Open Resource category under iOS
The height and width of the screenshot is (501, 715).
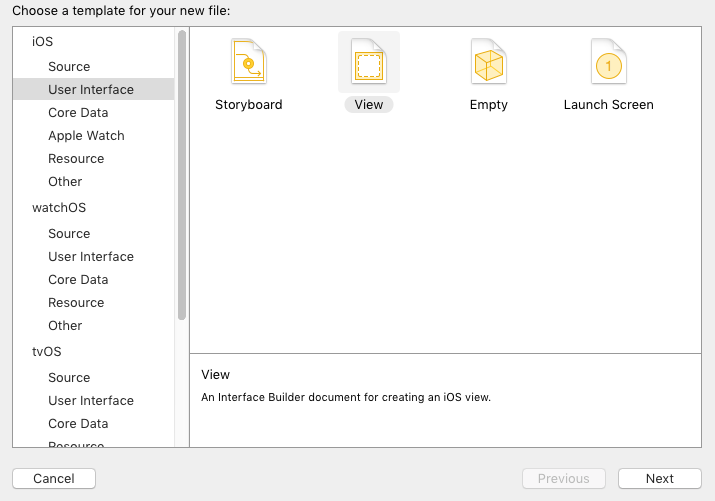coord(76,158)
